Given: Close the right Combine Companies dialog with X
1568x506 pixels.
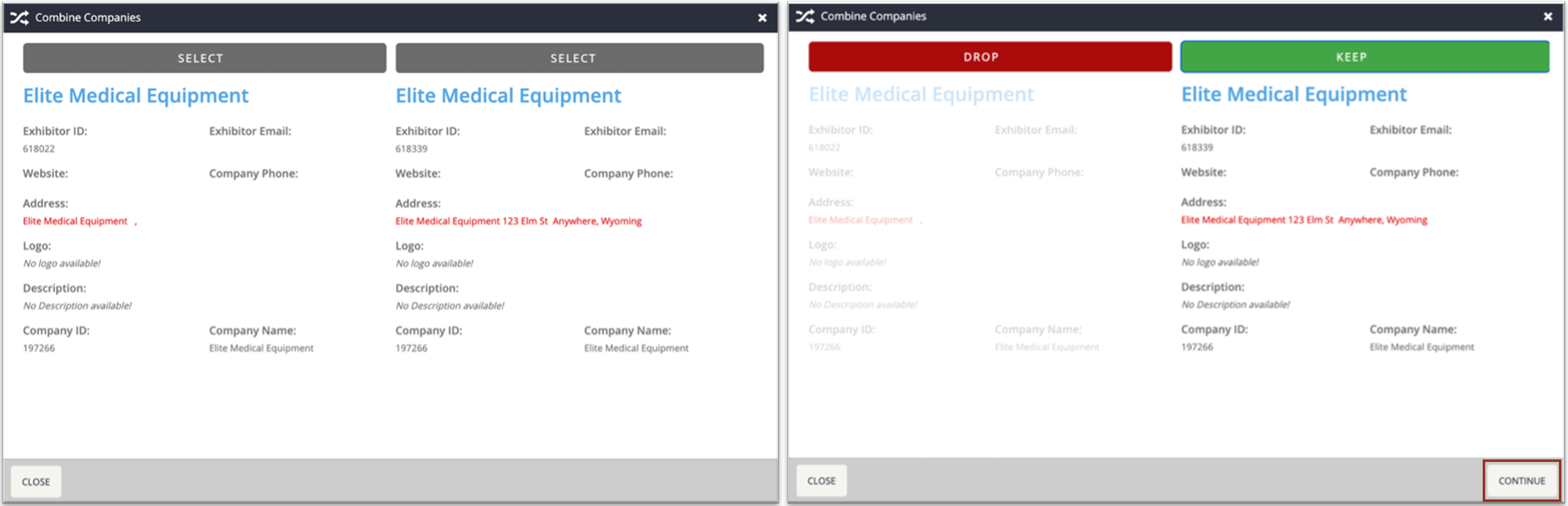Looking at the screenshot, I should coord(1548,16).
